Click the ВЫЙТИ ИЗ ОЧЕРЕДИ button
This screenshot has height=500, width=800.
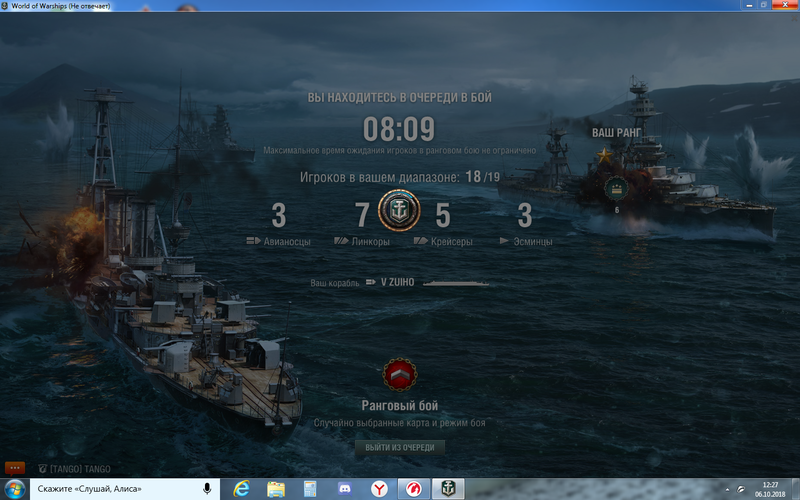(x=399, y=447)
